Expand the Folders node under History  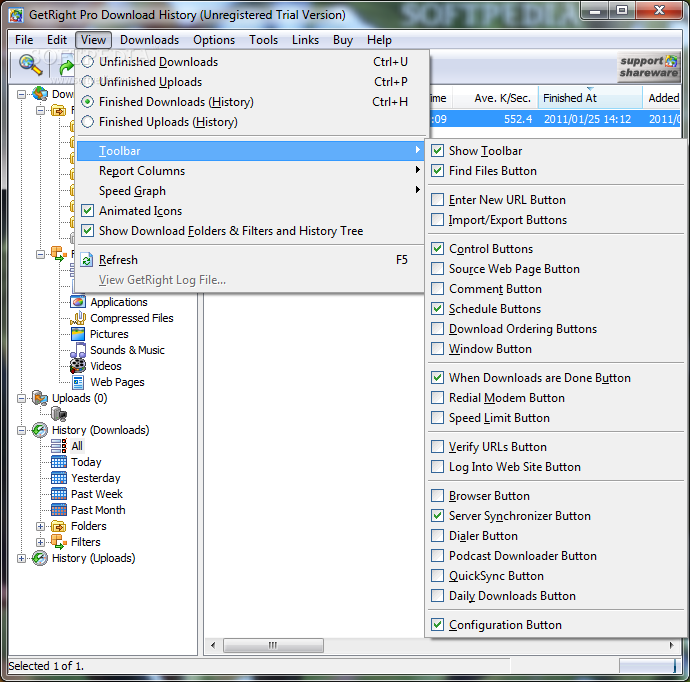40,526
